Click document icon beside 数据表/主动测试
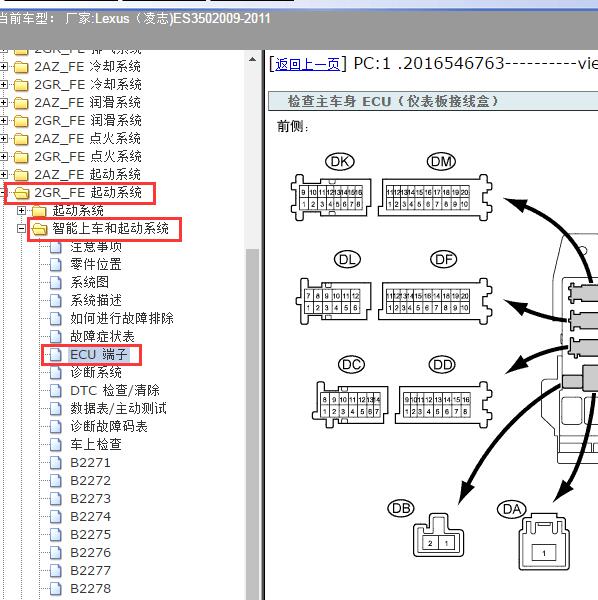 coord(56,409)
